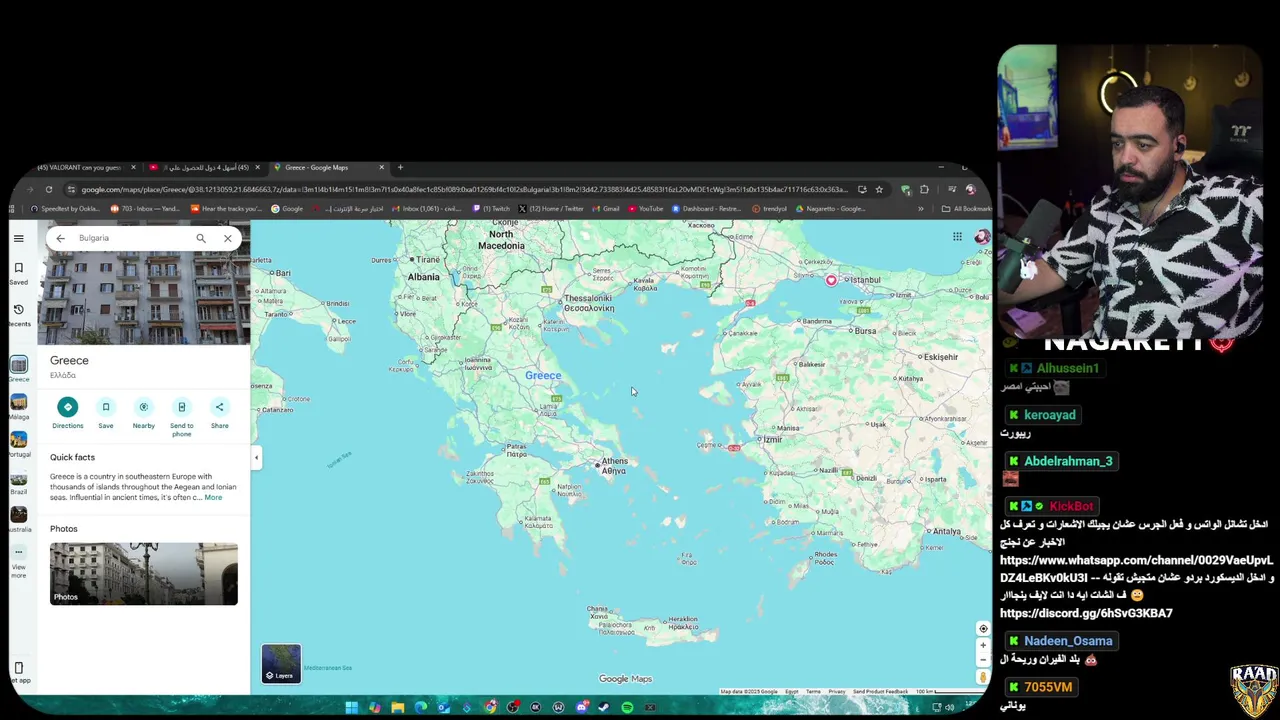Click the Google account avatar on map
The width and height of the screenshot is (1280, 720).
pos(982,237)
